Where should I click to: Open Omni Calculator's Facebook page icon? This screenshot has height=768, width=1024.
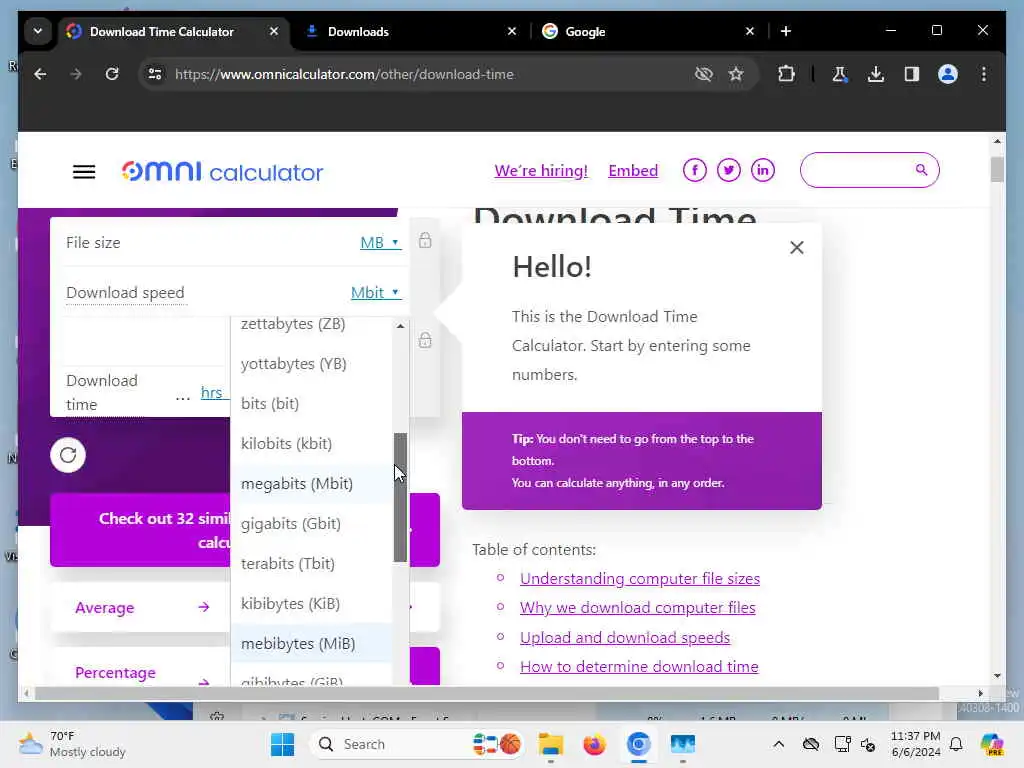coord(694,170)
